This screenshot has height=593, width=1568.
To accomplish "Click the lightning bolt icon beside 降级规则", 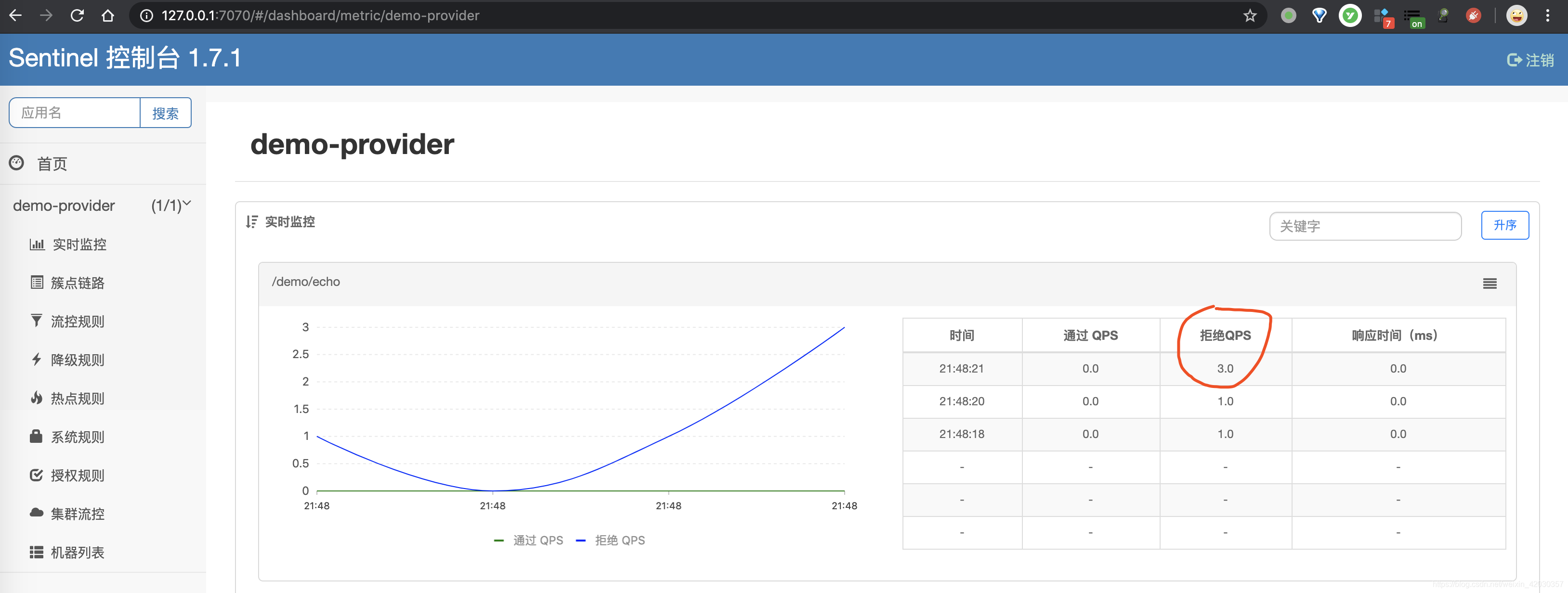I will pos(37,360).
